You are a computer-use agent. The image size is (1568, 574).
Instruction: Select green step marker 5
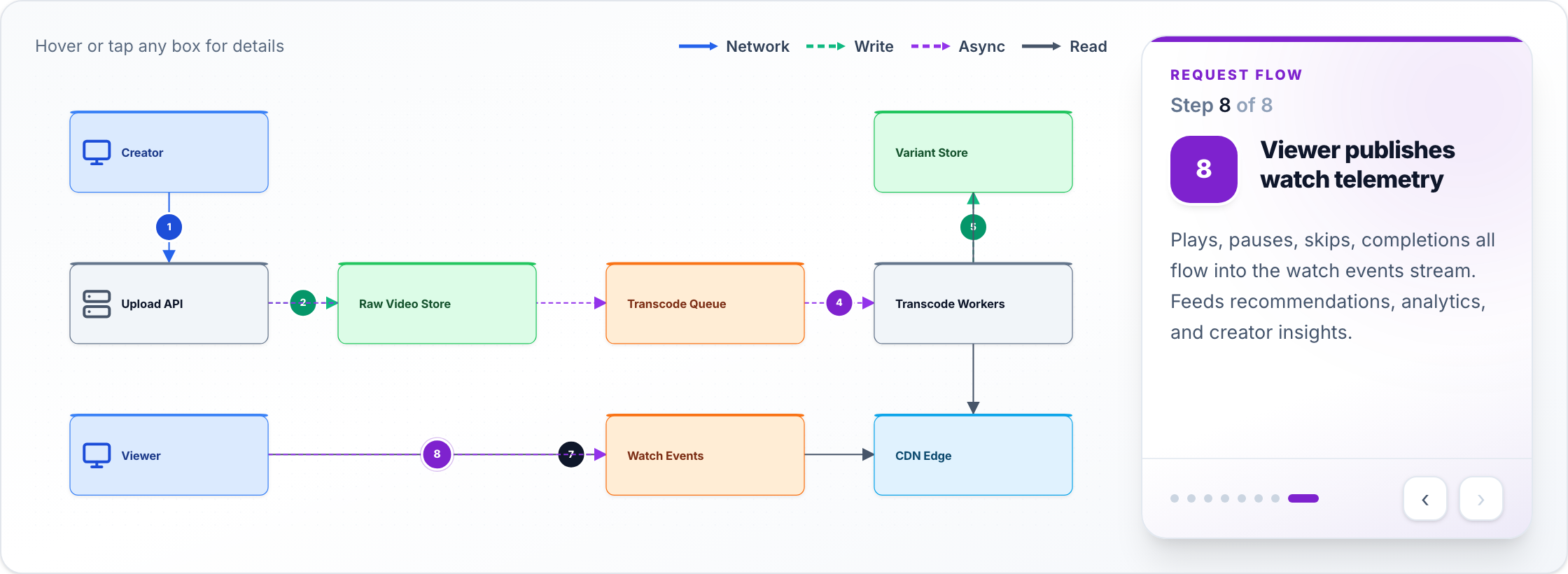[973, 227]
